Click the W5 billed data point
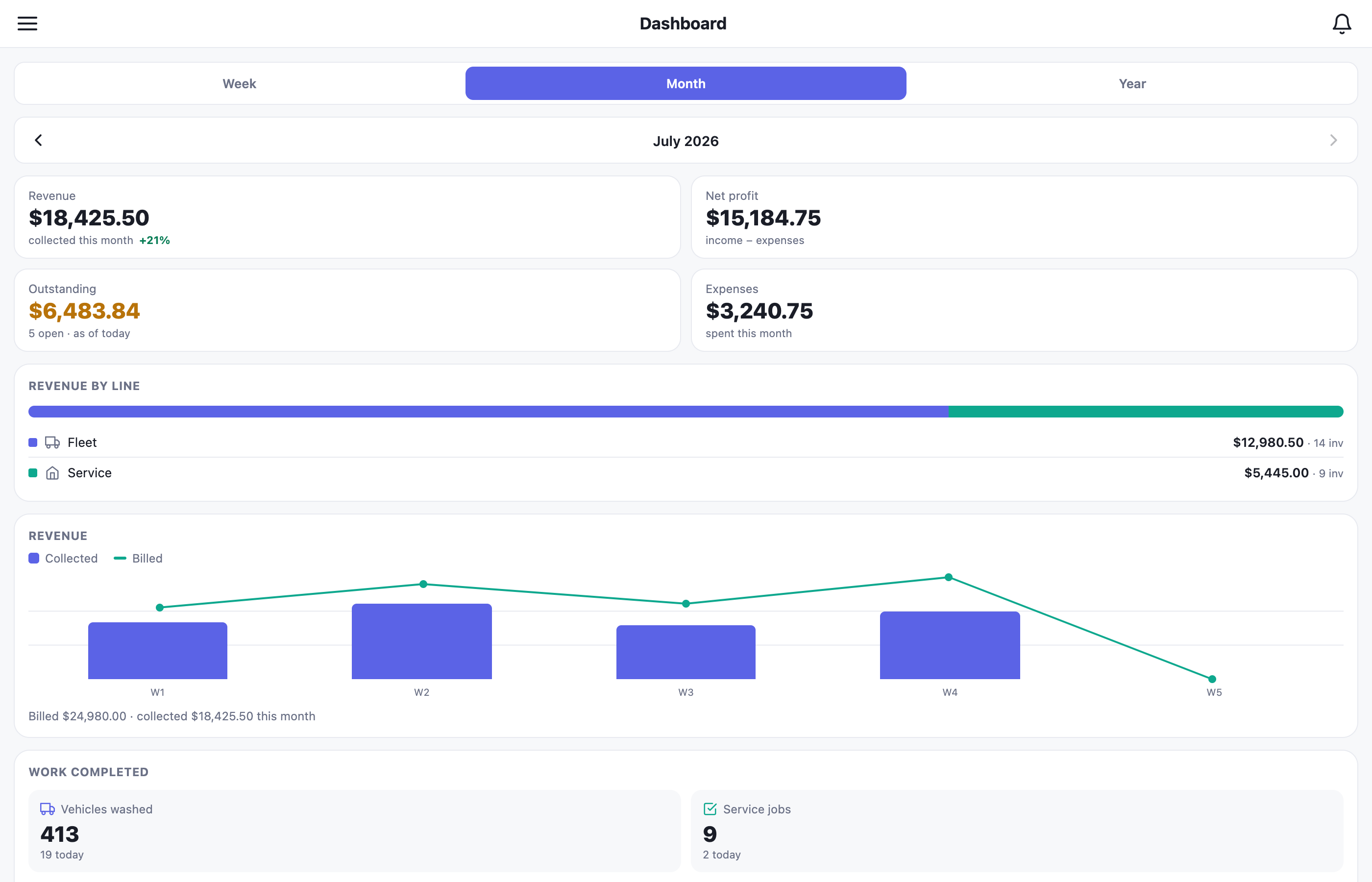The image size is (1372, 882). click(1212, 679)
